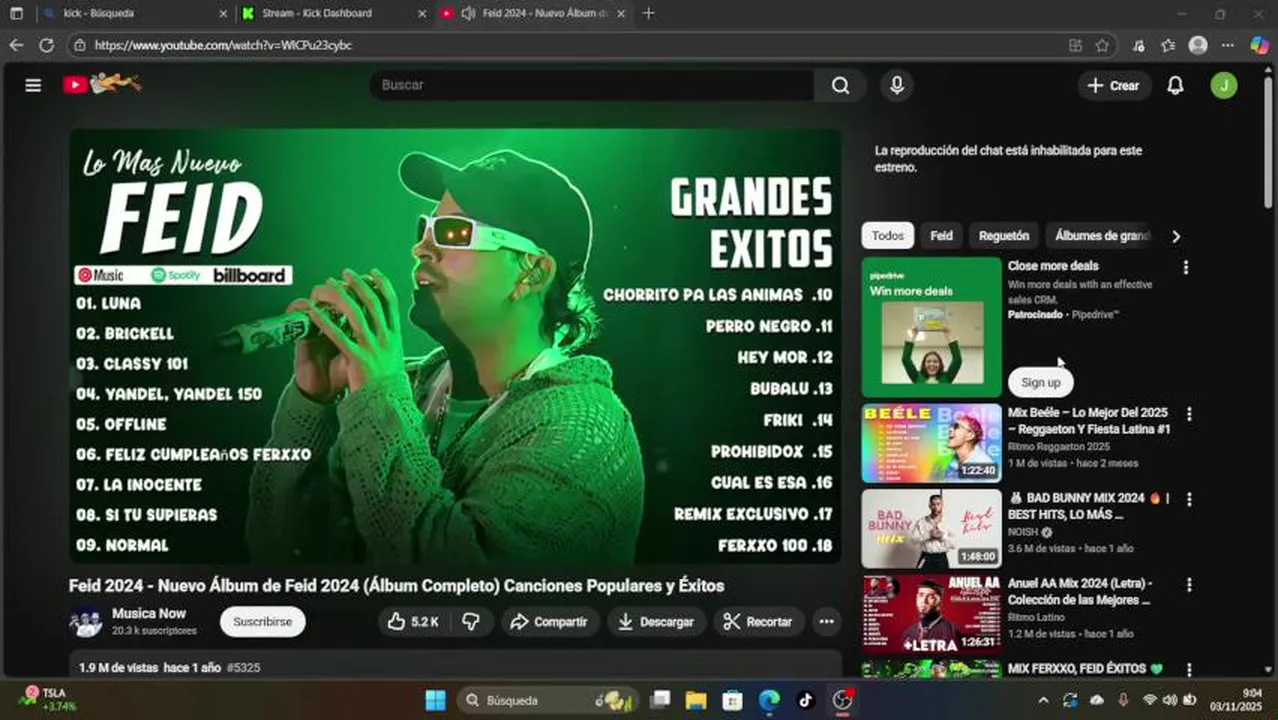This screenshot has height=720, width=1278.
Task: Open options for MIX FERXXO, FEID ÉXITOS
Action: 1189,669
